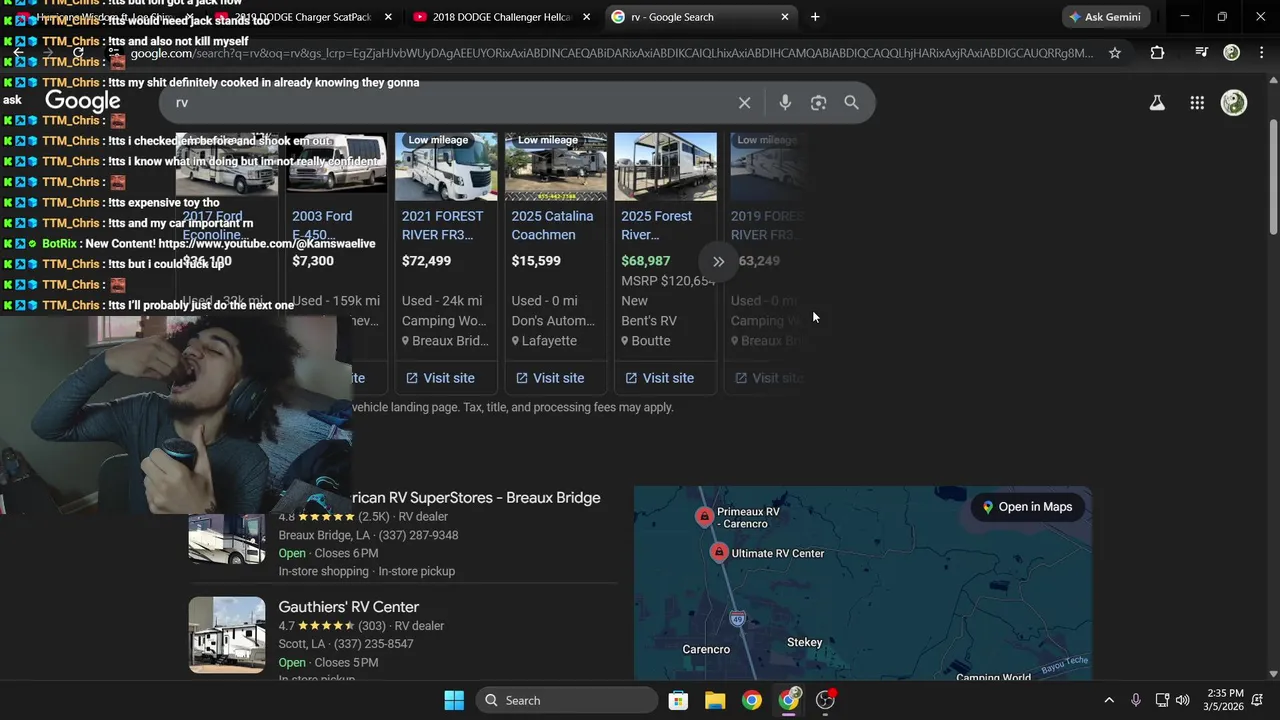This screenshot has width=1280, height=720.
Task: Select the Ultimate RV Center map pin
Action: (x=719, y=552)
